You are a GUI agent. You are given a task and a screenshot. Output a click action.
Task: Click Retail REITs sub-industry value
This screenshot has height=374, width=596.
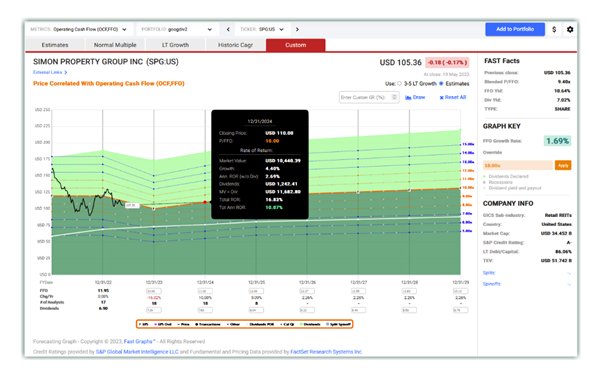point(558,215)
